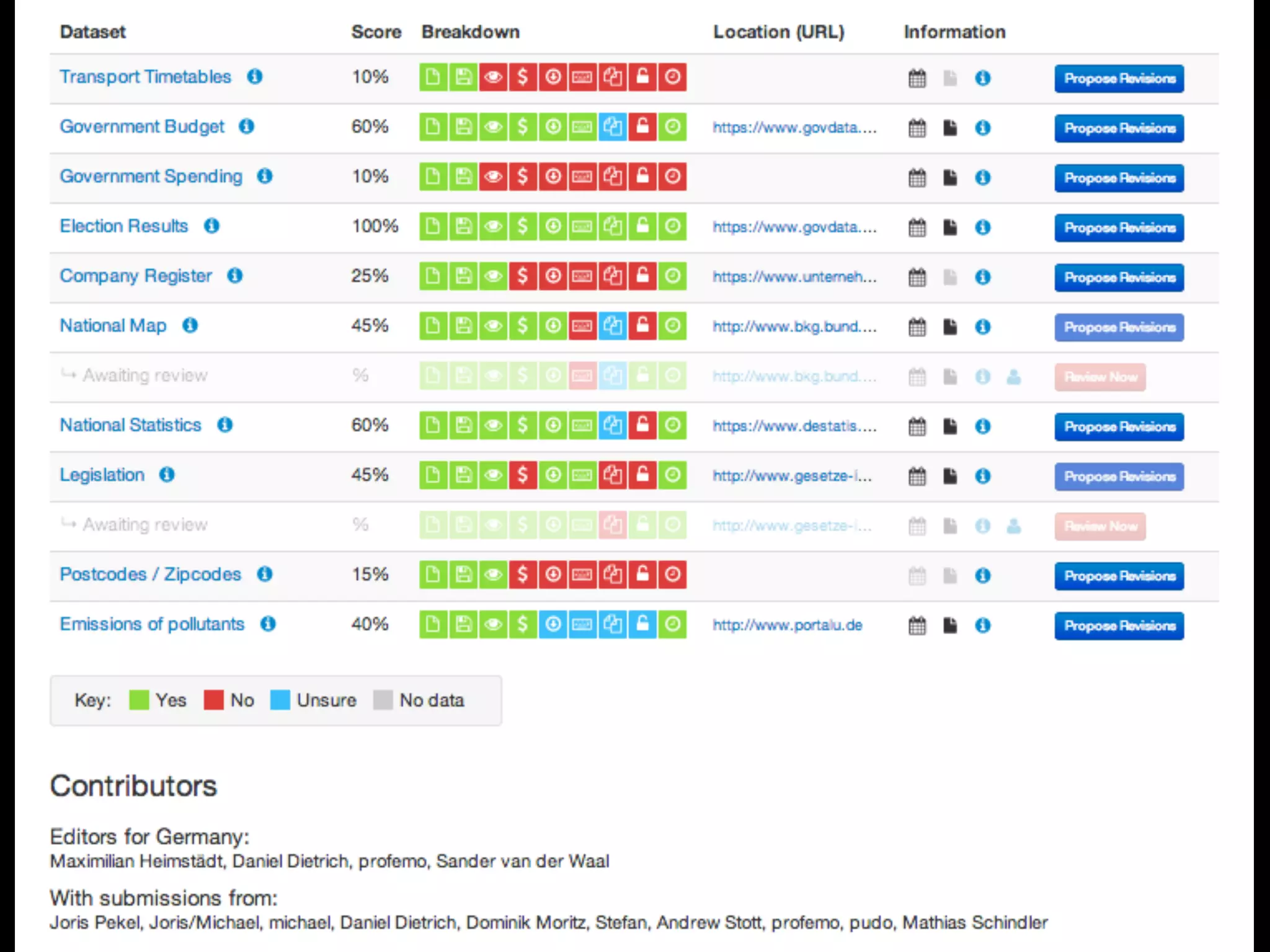Click eye breakdown icon for Transport Timetables
This screenshot has width=1270, height=952.
tap(493, 77)
